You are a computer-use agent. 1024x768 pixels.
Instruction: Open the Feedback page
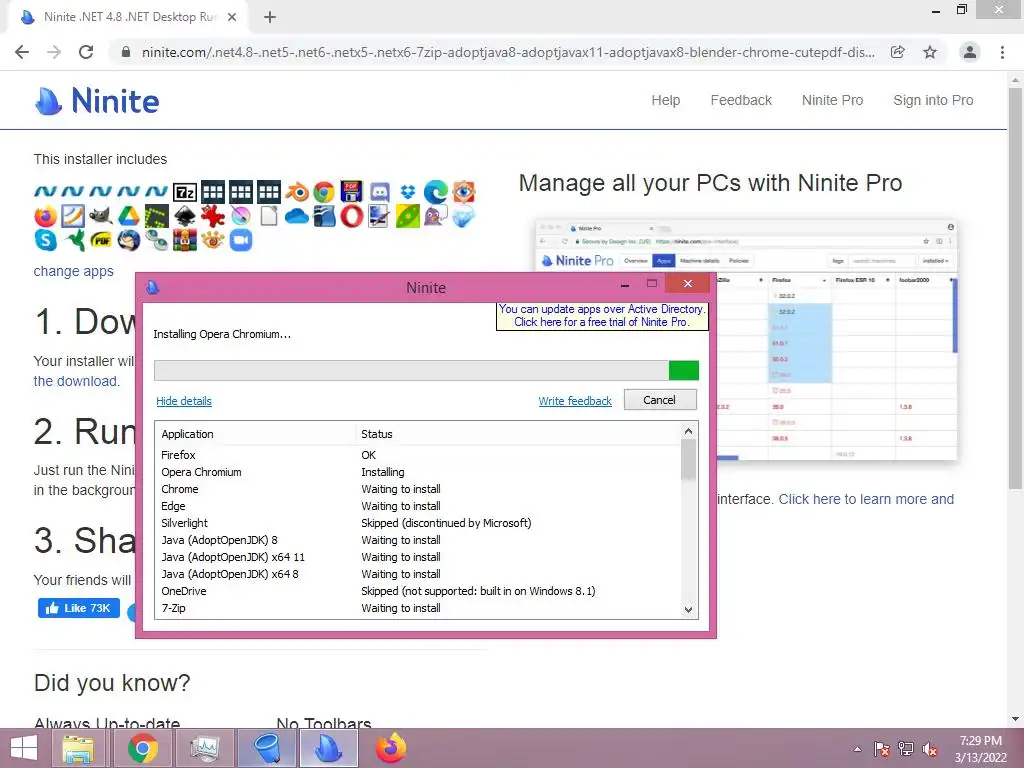tap(741, 100)
